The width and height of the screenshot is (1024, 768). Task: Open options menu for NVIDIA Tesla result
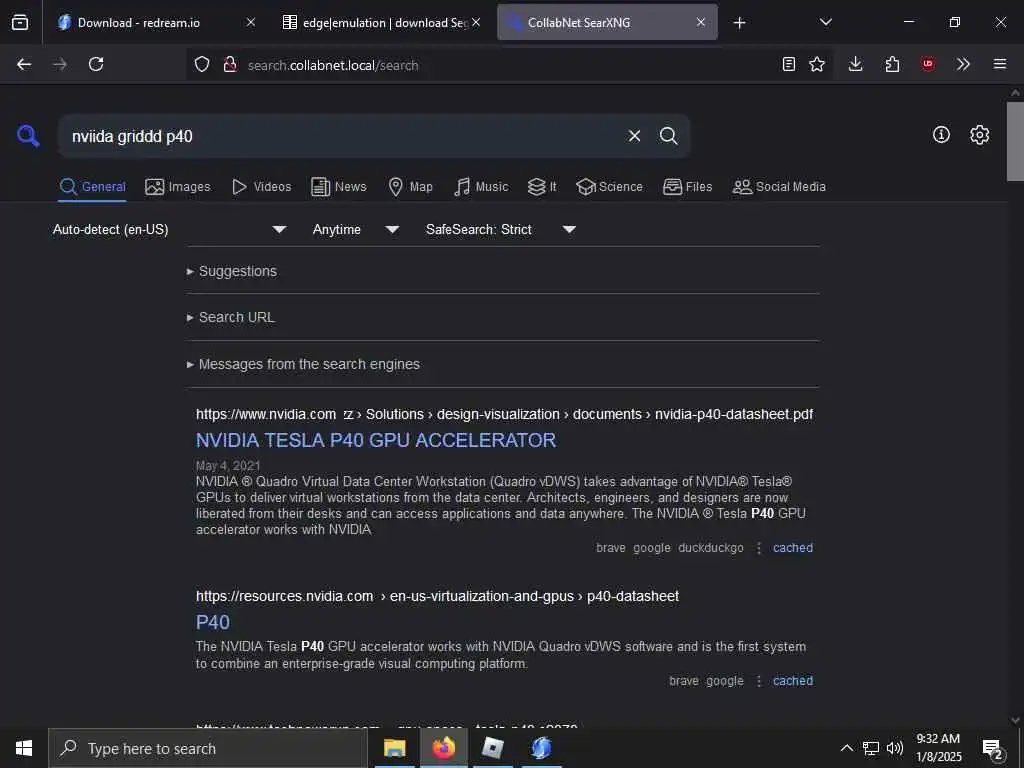(759, 548)
